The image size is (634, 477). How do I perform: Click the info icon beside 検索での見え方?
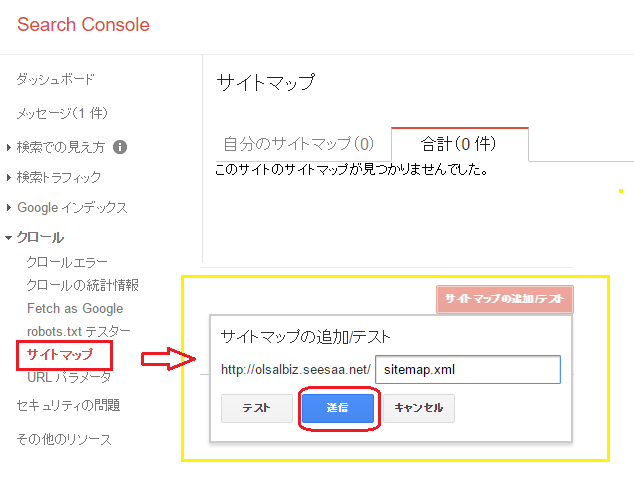click(120, 147)
